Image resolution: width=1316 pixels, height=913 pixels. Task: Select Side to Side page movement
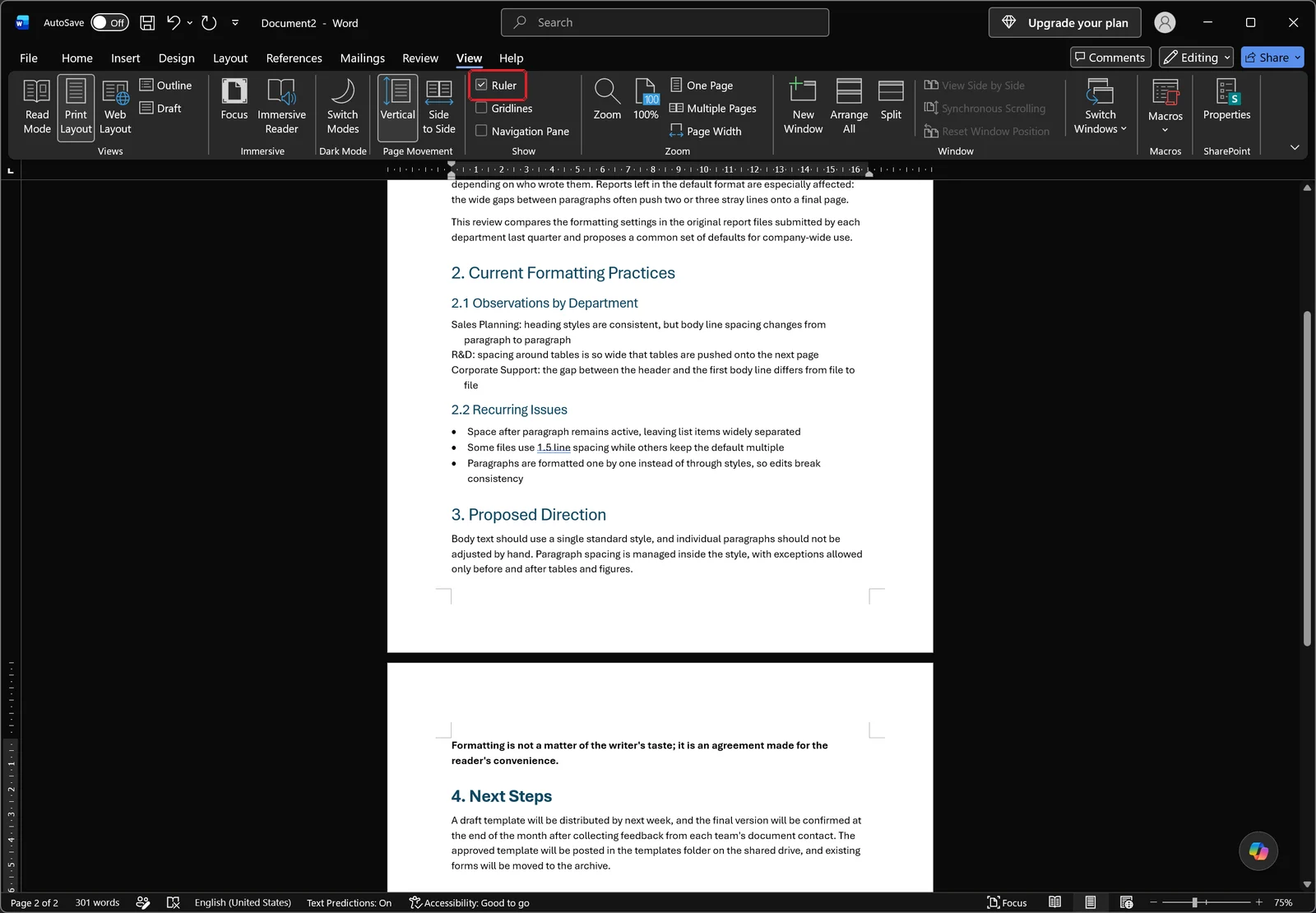point(439,107)
